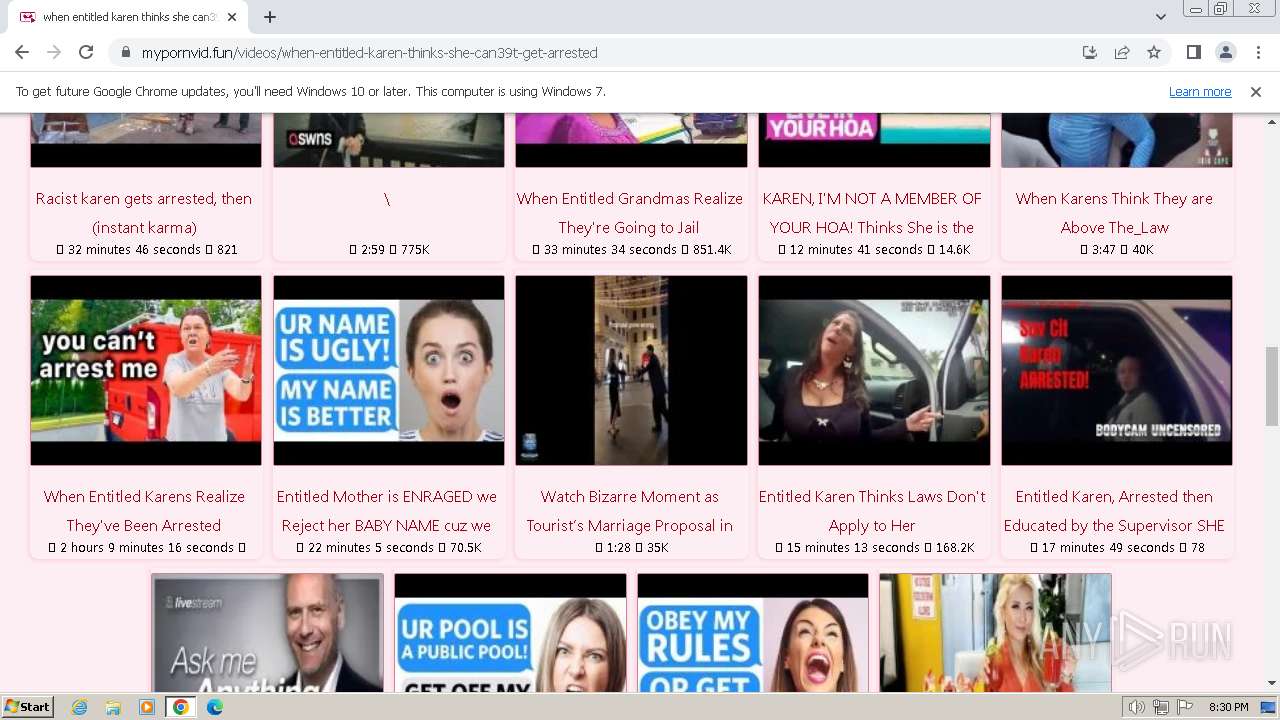
Task: Bookmark this page with the star icon
Action: tap(1154, 52)
